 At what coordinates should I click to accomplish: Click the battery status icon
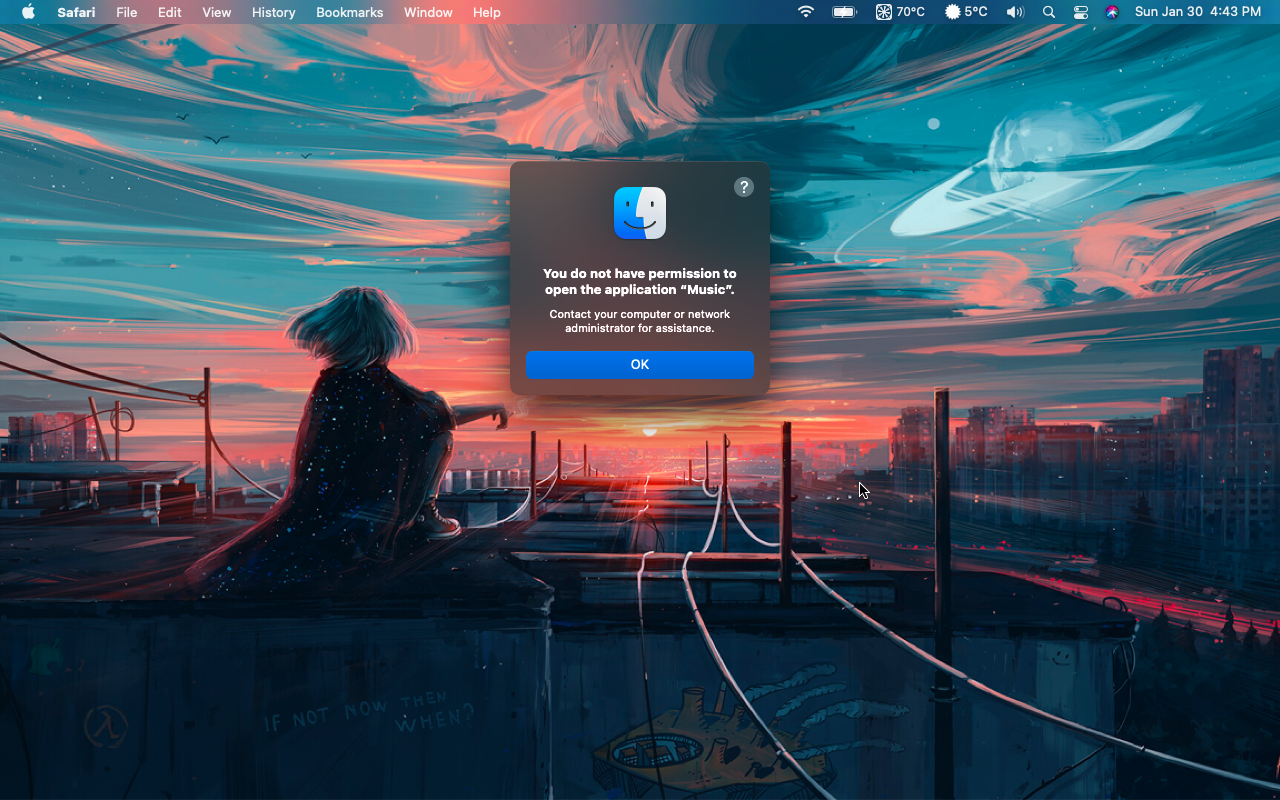click(845, 12)
